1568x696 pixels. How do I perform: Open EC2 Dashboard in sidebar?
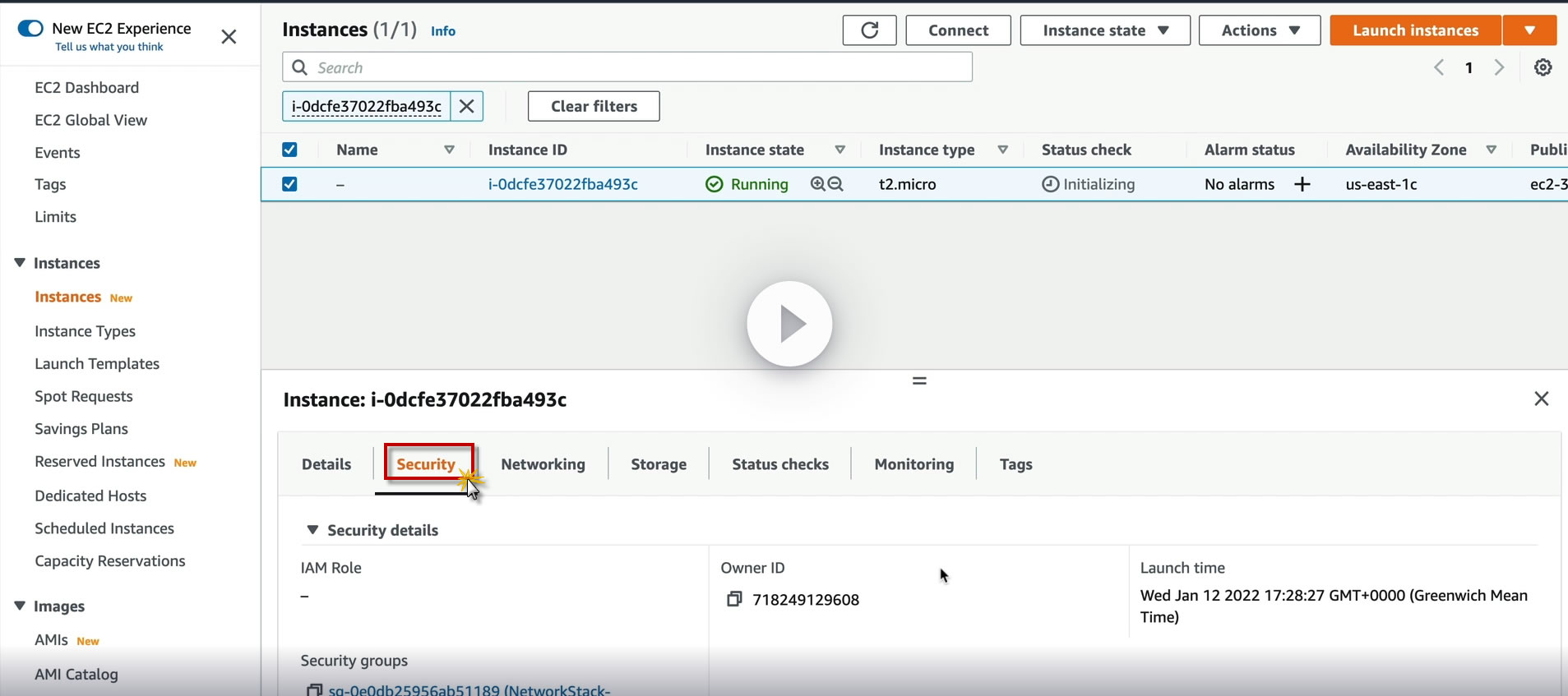tap(87, 87)
